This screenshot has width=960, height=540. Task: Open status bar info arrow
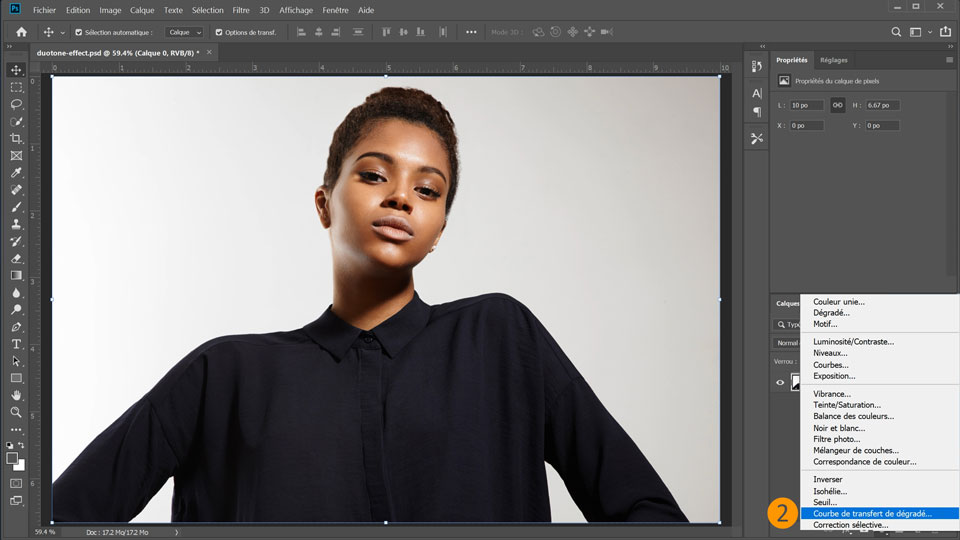tap(176, 532)
